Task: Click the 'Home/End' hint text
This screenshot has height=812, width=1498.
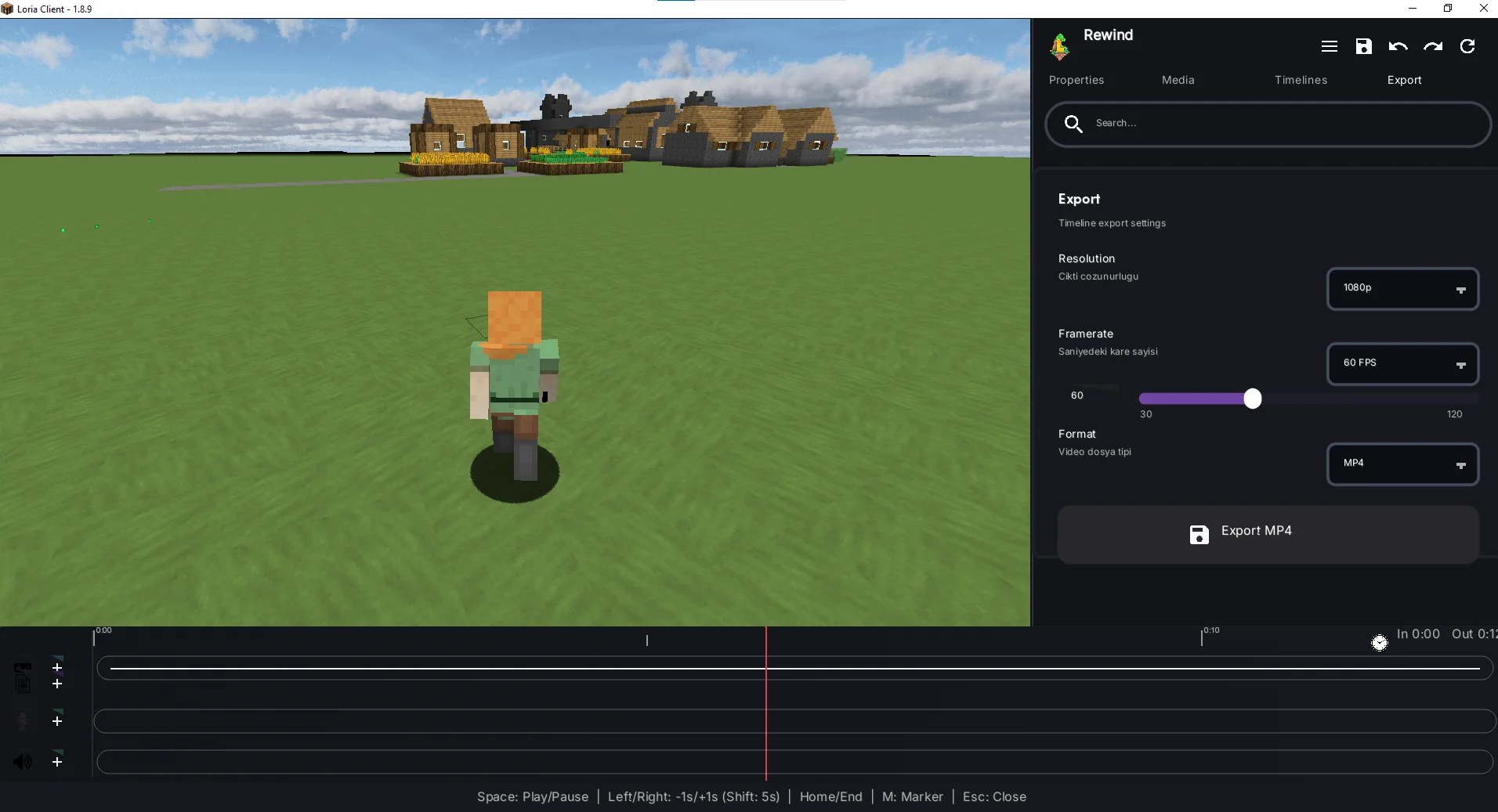Action: point(830,796)
